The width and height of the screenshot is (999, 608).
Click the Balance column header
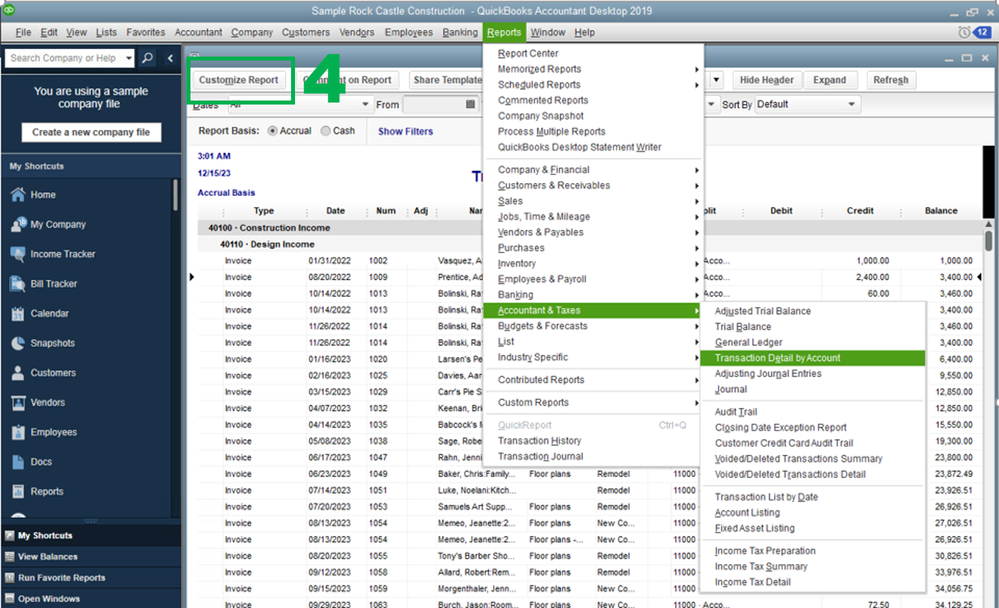pyautogui.click(x=940, y=211)
